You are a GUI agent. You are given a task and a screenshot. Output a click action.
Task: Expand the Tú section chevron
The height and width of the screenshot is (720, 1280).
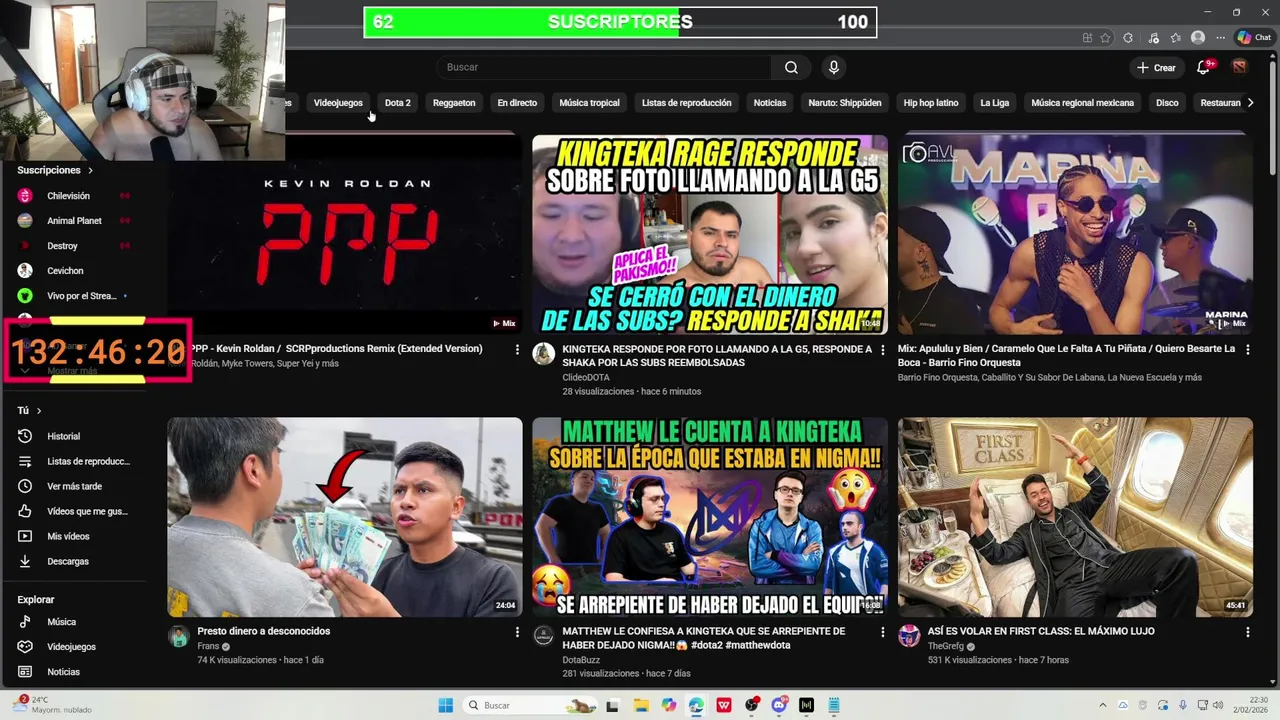[x=39, y=411]
